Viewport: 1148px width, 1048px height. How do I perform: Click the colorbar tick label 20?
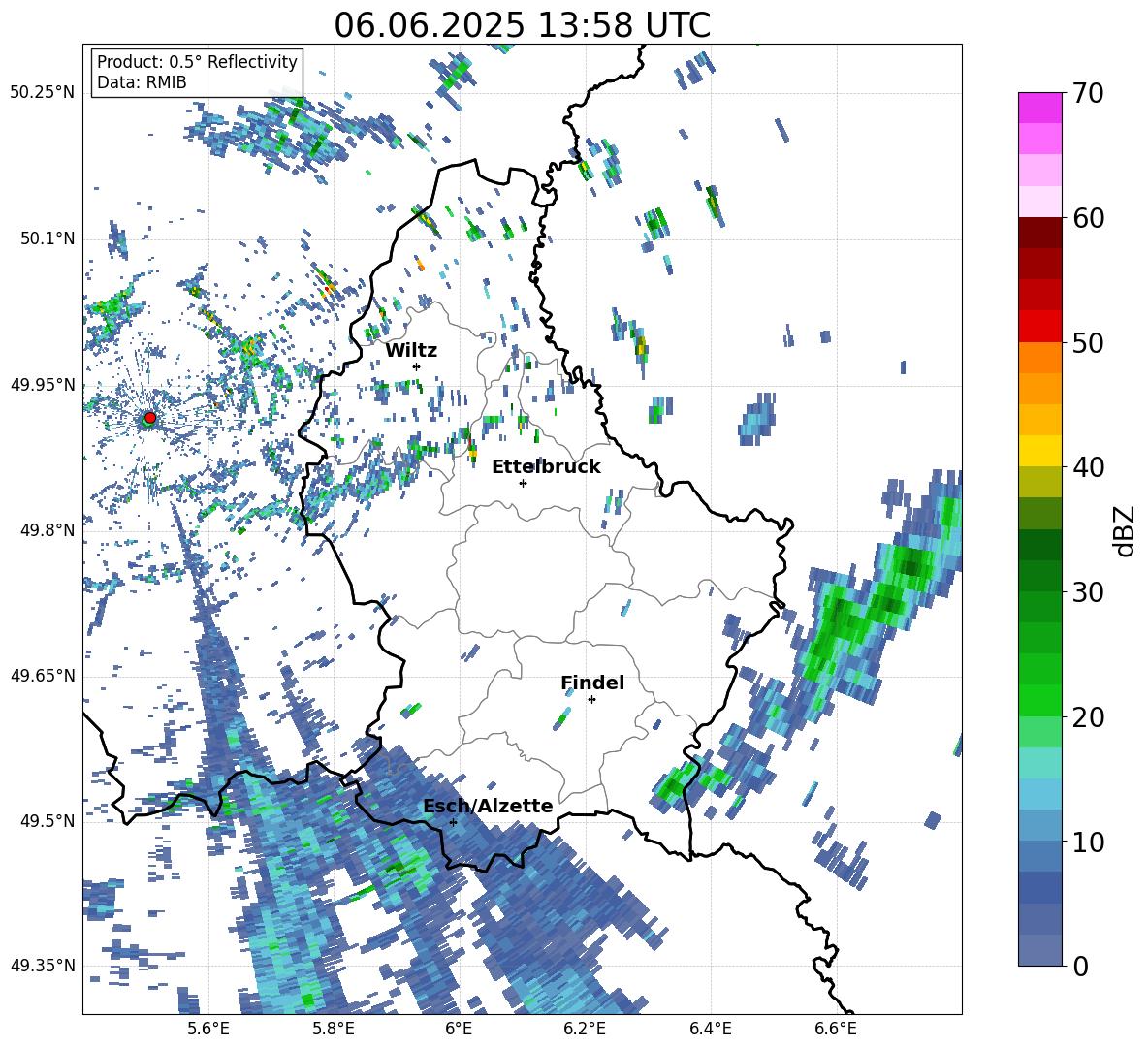[x=1088, y=716]
